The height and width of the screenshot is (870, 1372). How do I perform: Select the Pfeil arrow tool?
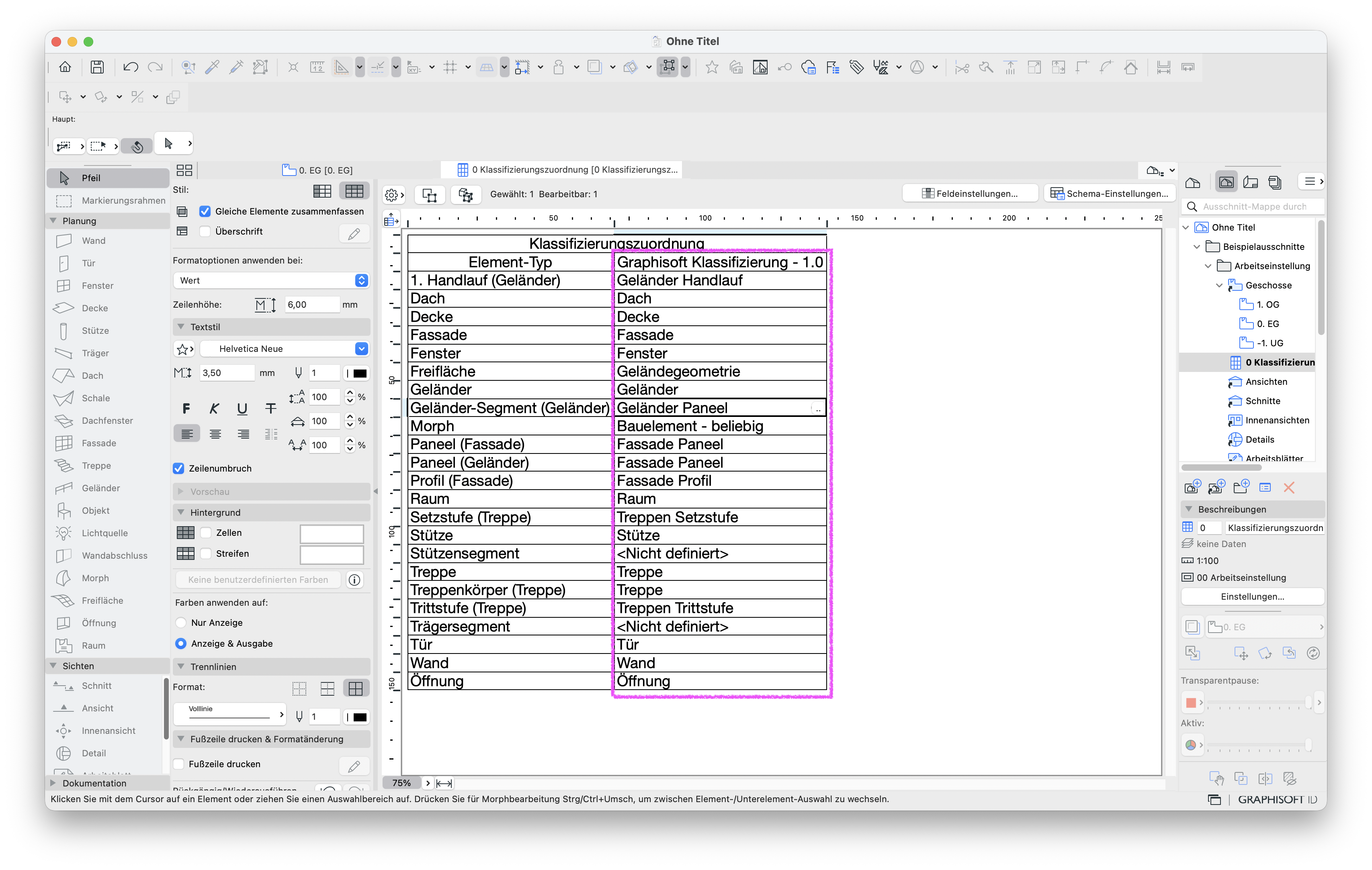(x=108, y=178)
